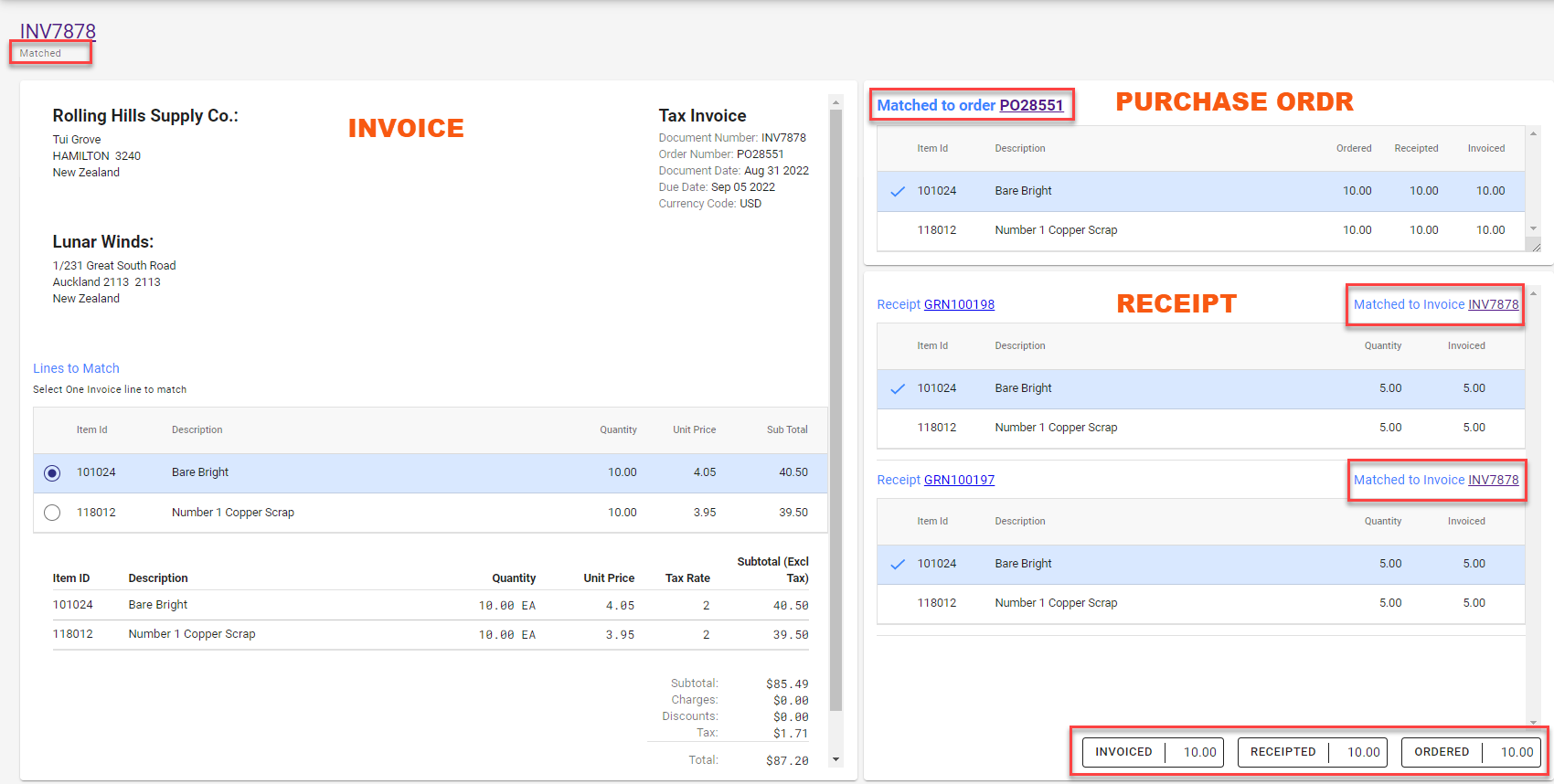
Task: Click INV7878 link beside receipt GRN100198
Action: [1493, 304]
